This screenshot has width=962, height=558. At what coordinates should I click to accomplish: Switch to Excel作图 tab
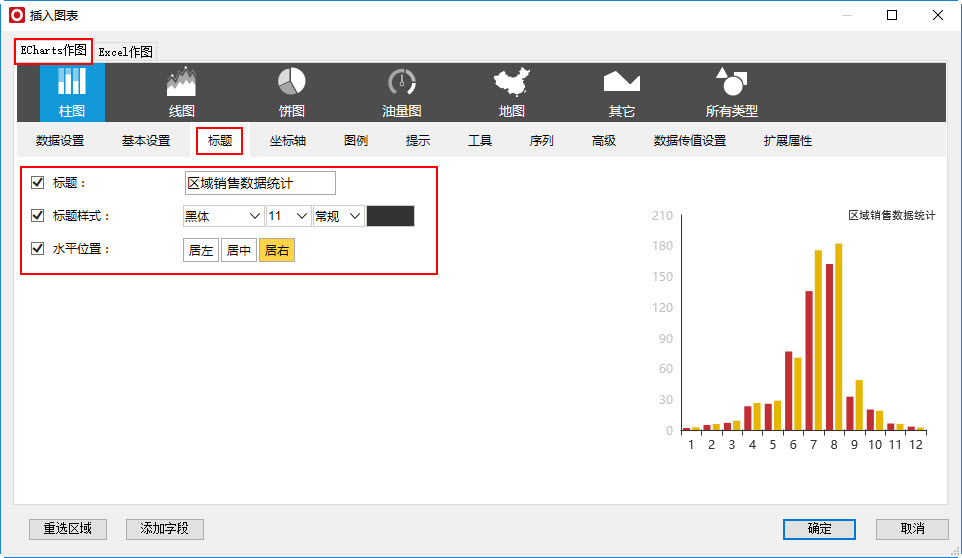(x=126, y=52)
